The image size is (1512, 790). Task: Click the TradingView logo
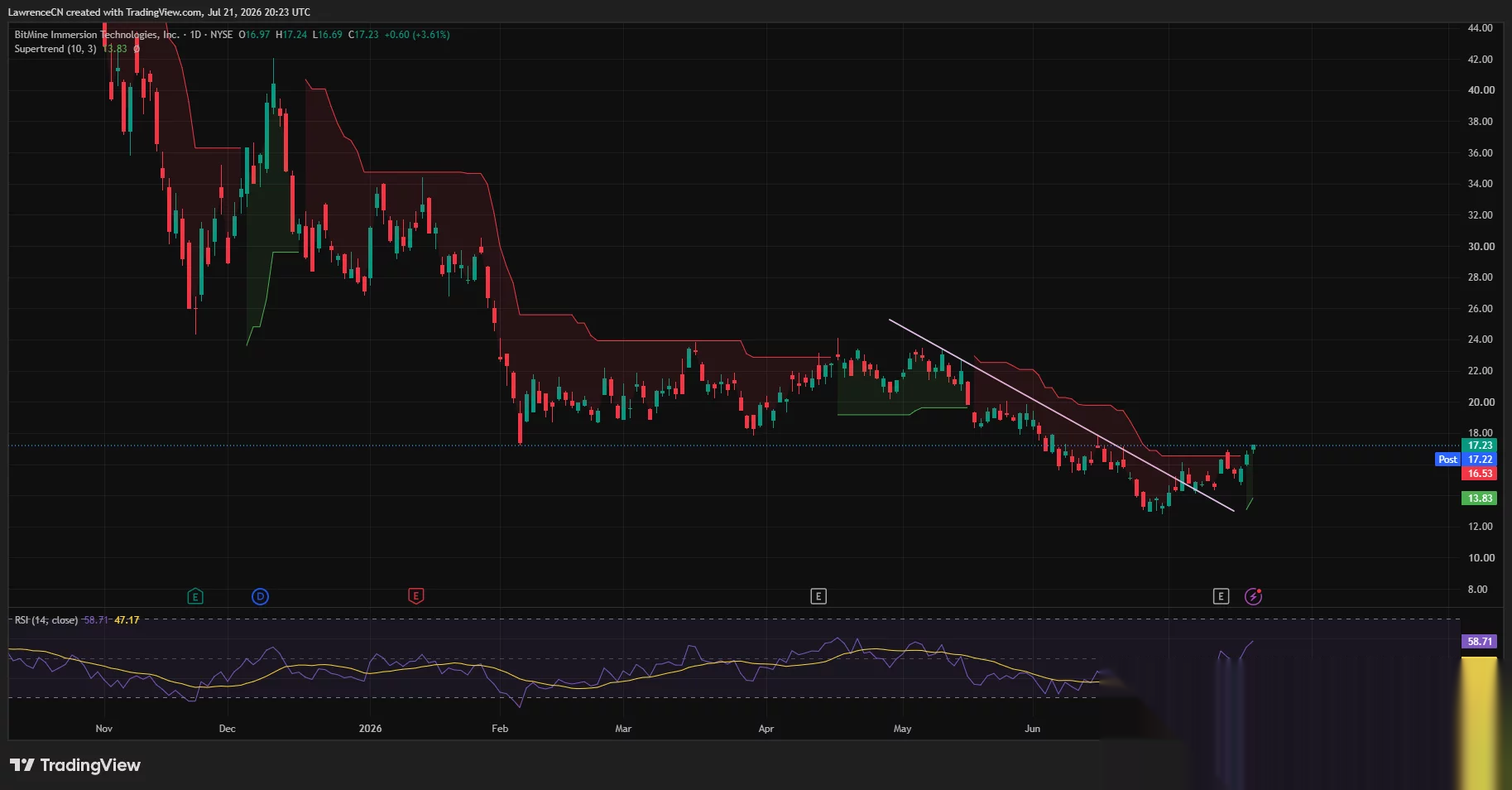[x=75, y=765]
